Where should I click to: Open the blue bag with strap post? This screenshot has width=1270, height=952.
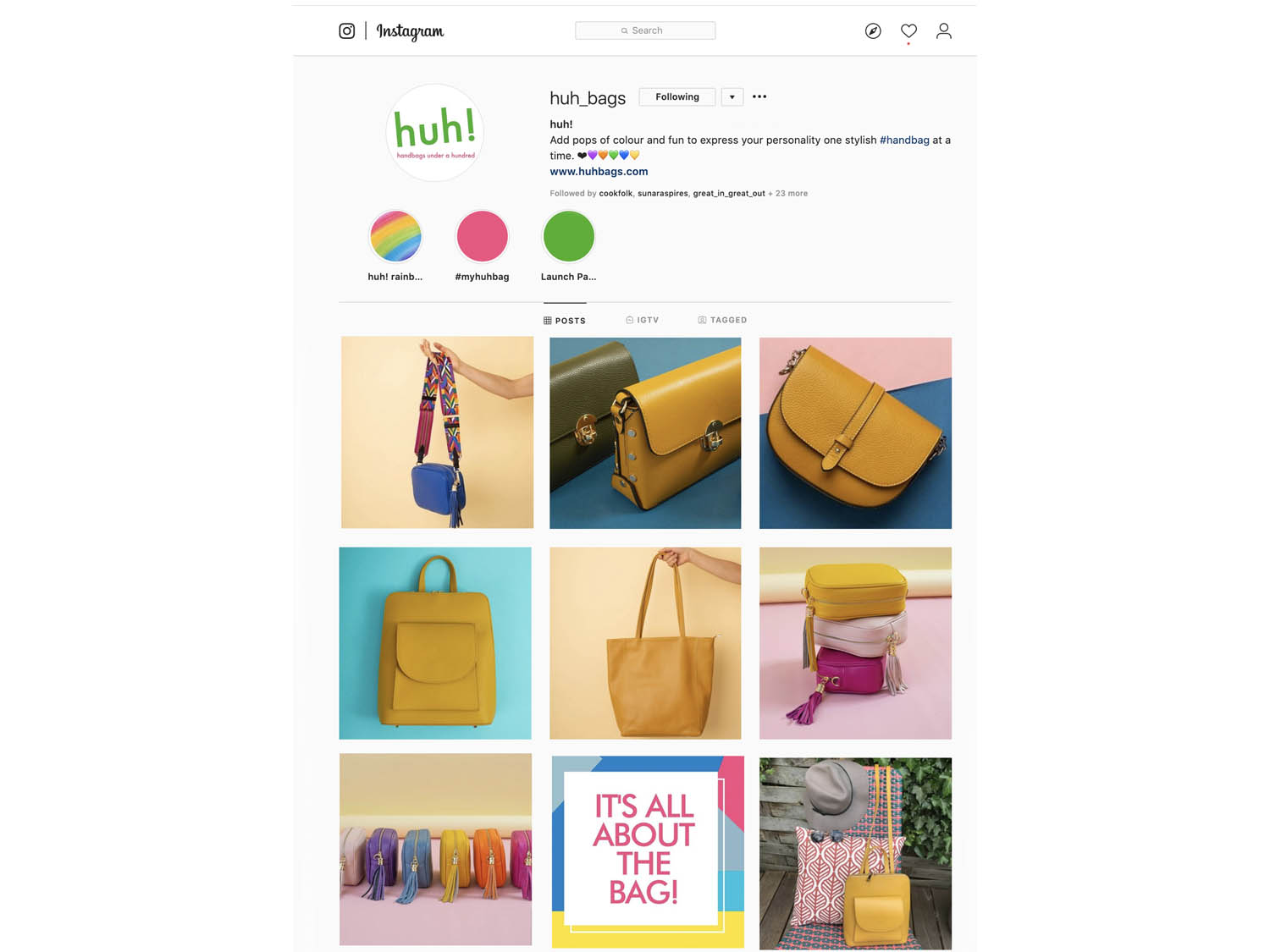pyautogui.click(x=437, y=432)
